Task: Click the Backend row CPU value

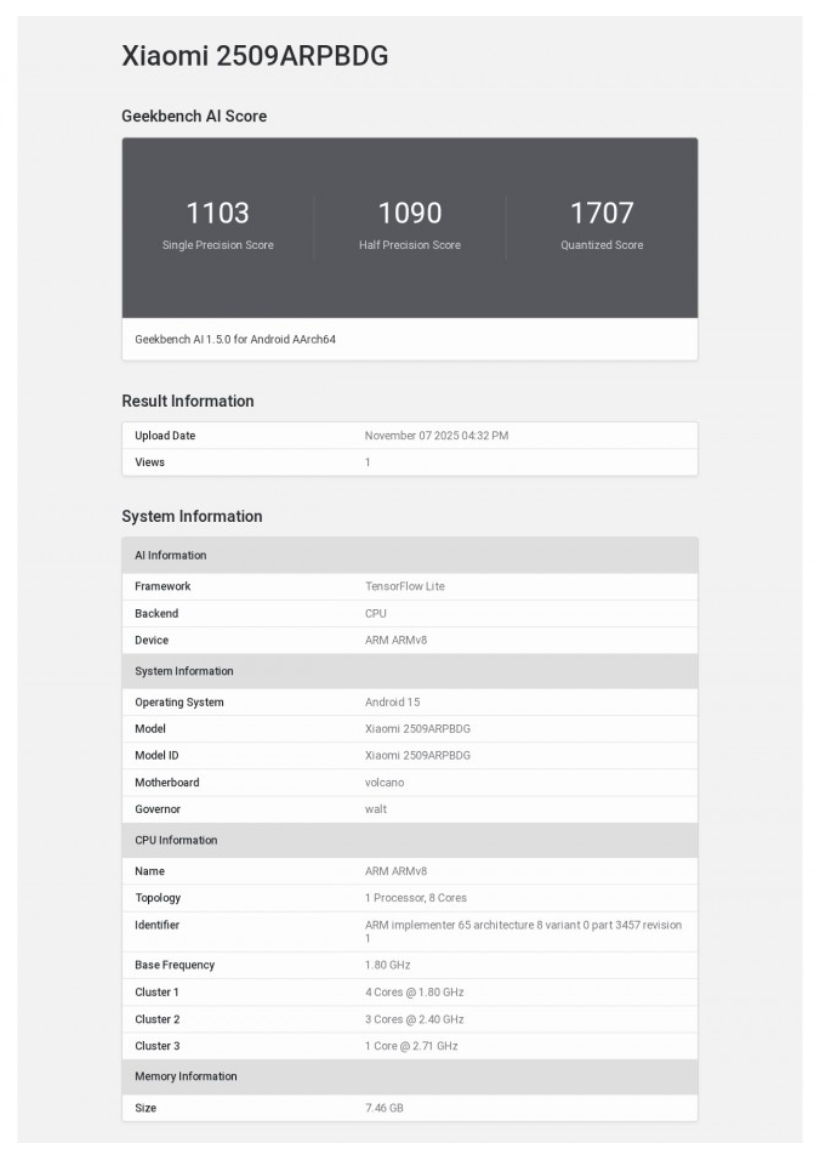Action: (376, 613)
